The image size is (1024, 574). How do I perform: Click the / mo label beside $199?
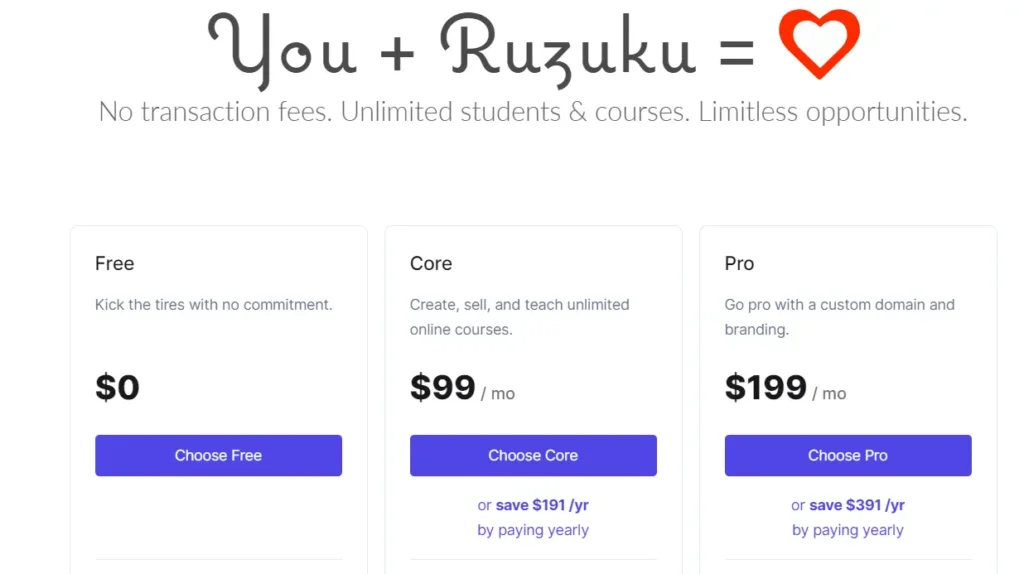pos(829,394)
